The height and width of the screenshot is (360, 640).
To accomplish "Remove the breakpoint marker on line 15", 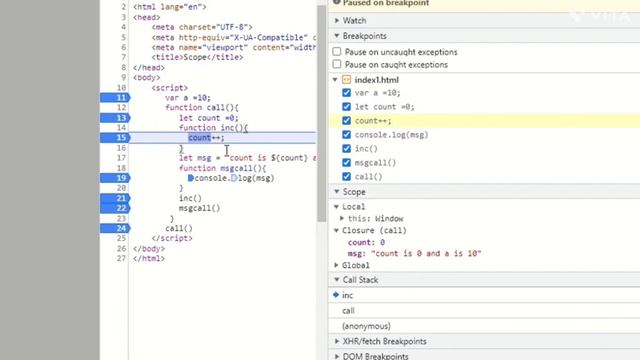I will (116, 138).
